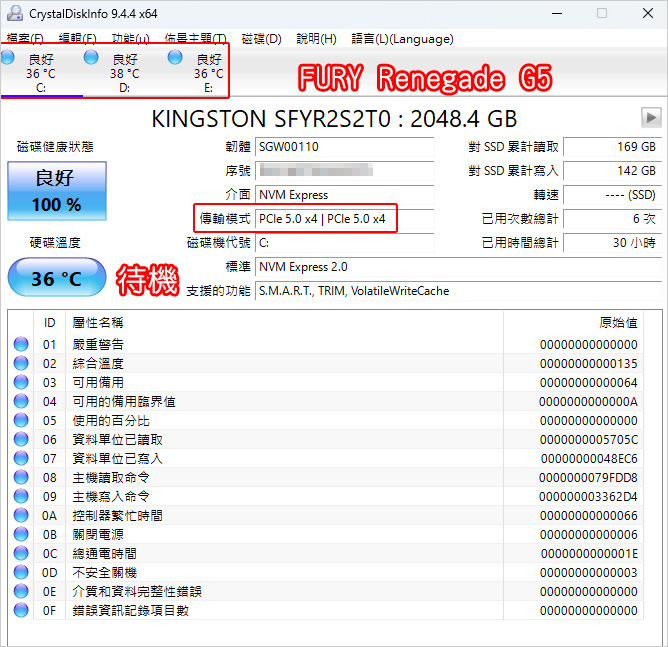The image size is (668, 647).
Task: Click the status orb for 0B 關閉電源
Action: click(x=21, y=534)
